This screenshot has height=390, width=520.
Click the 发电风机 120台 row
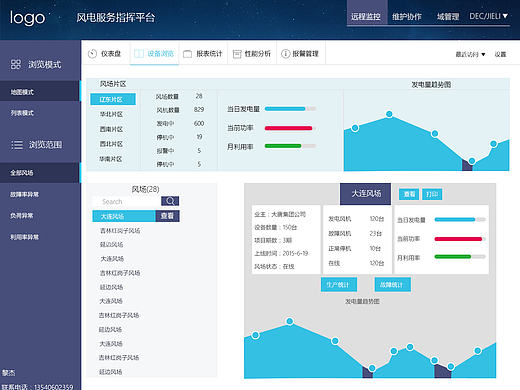click(x=356, y=219)
